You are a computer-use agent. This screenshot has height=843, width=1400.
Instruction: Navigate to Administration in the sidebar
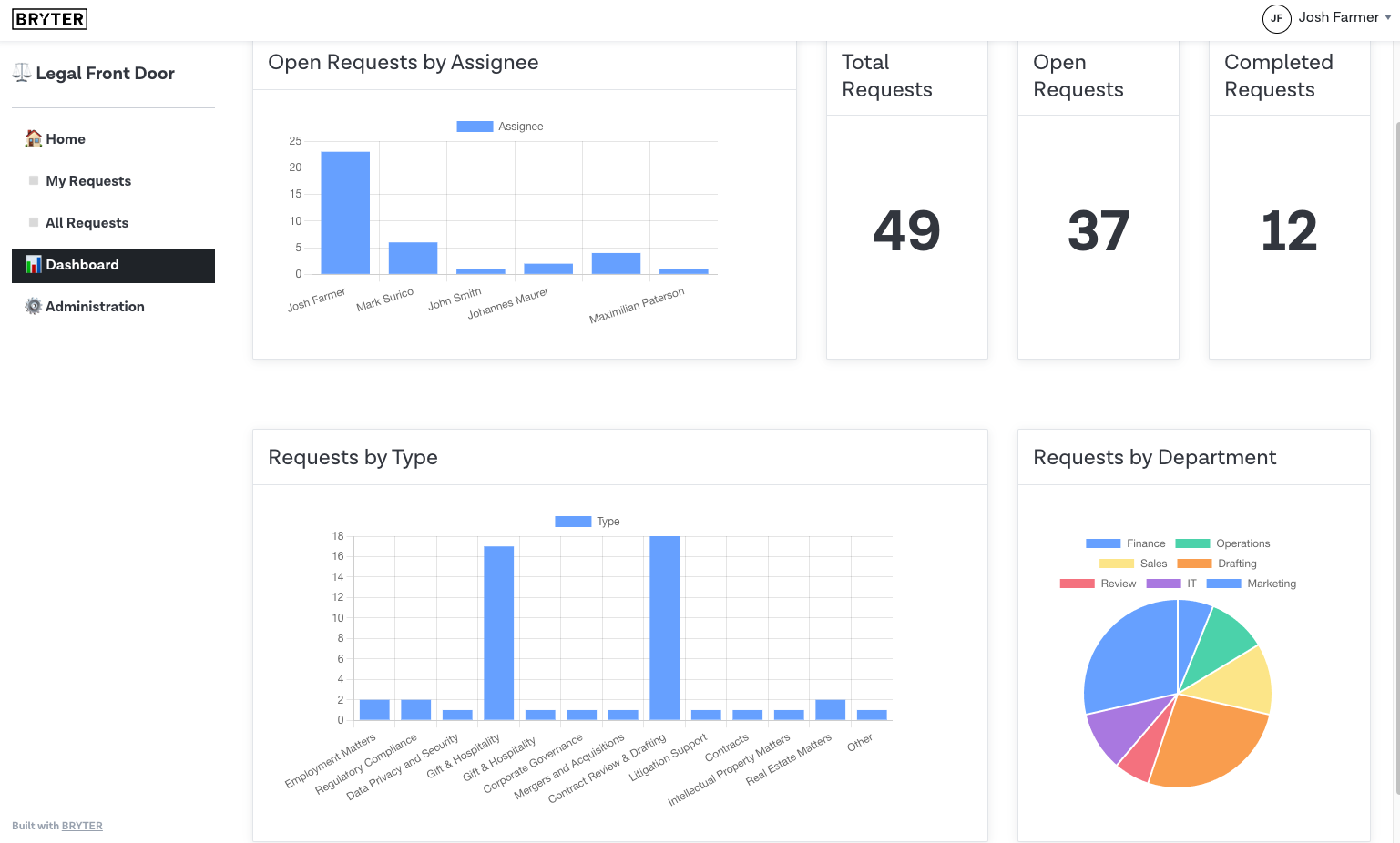[x=95, y=306]
